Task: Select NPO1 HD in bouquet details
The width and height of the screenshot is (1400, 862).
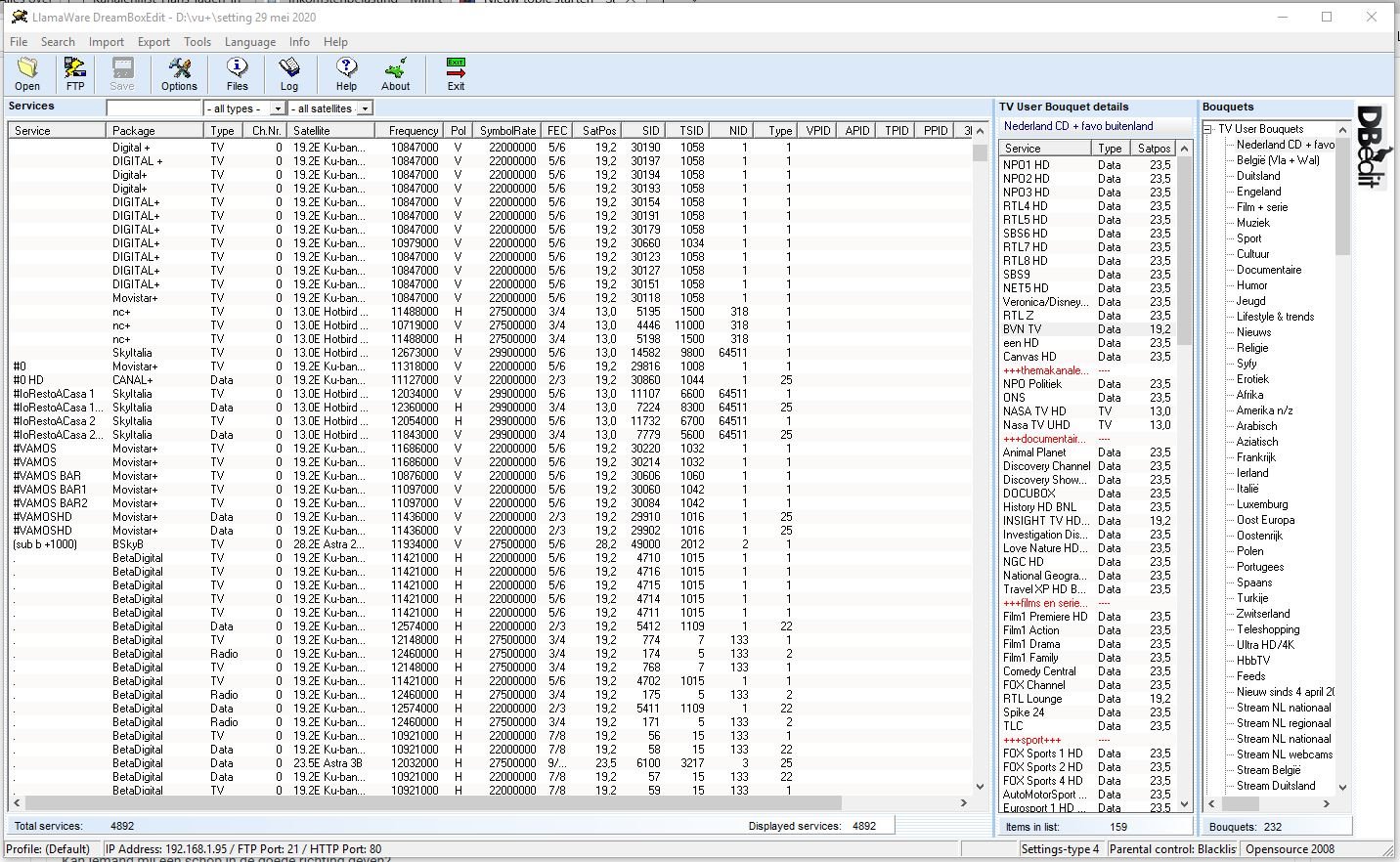Action: click(1087, 165)
